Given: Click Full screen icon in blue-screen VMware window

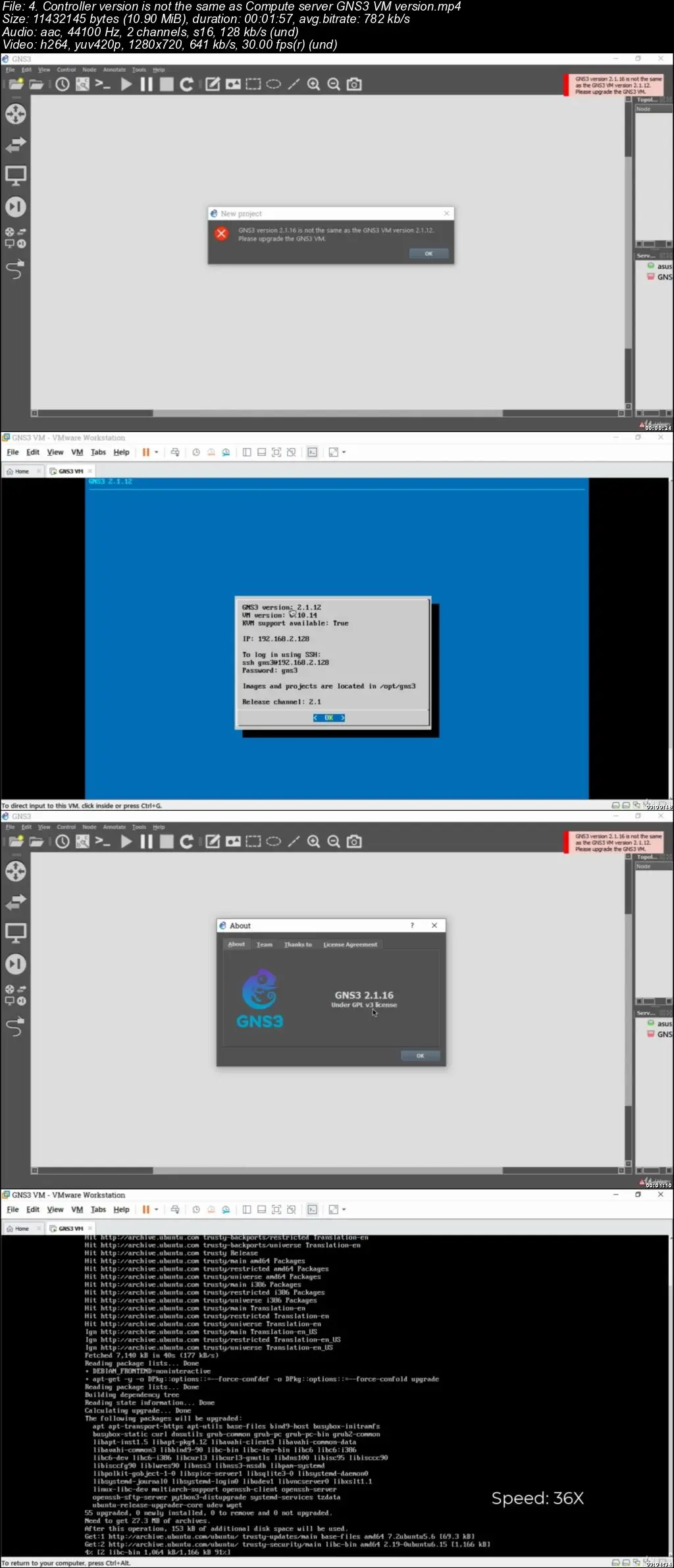Looking at the screenshot, I should pos(276,452).
